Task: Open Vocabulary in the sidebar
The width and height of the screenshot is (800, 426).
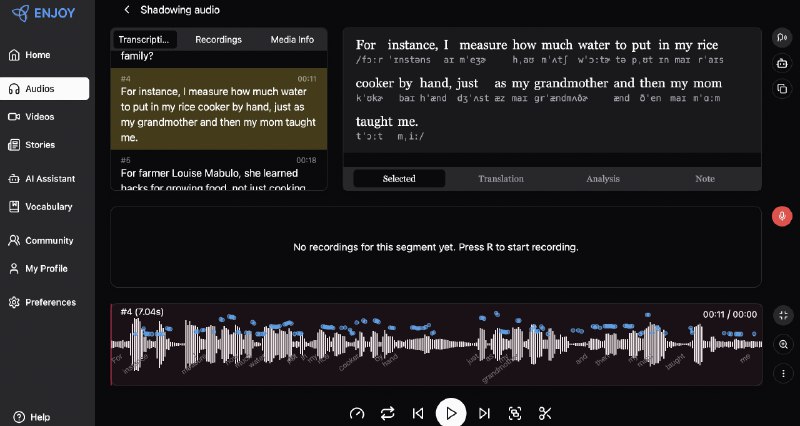Action: click(x=47, y=207)
